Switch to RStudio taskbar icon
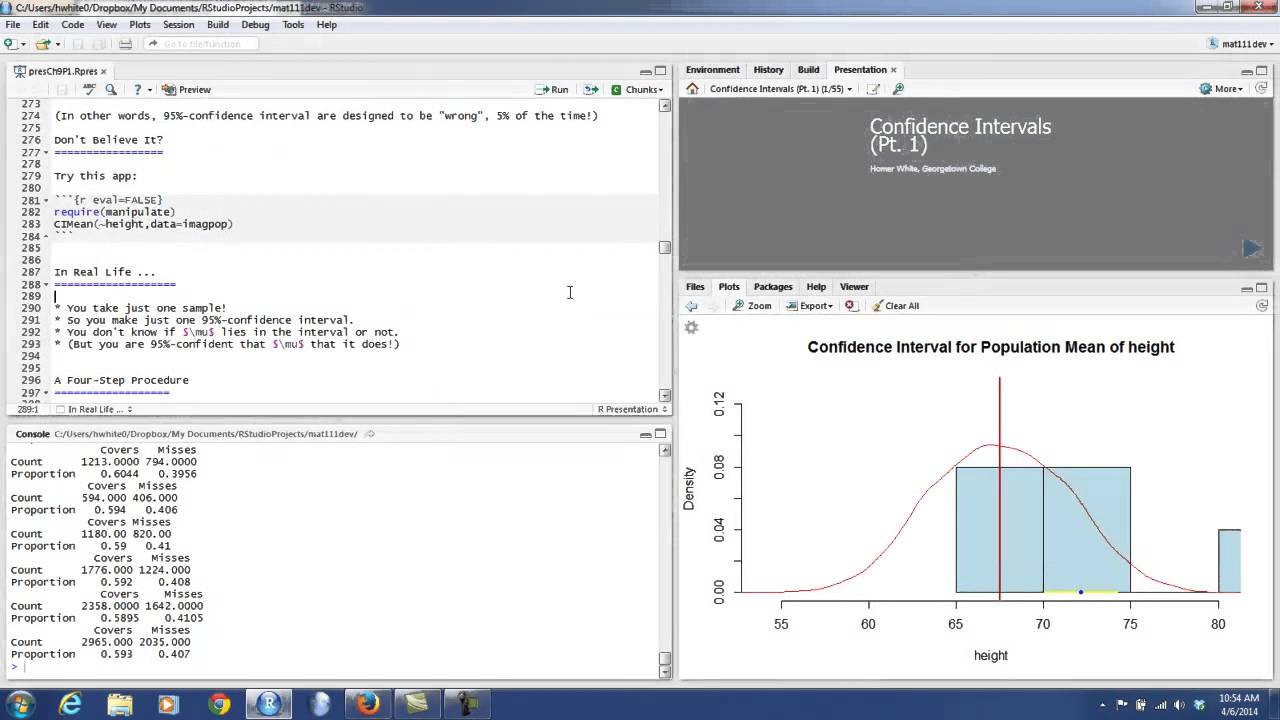The image size is (1280, 720). tap(269, 704)
